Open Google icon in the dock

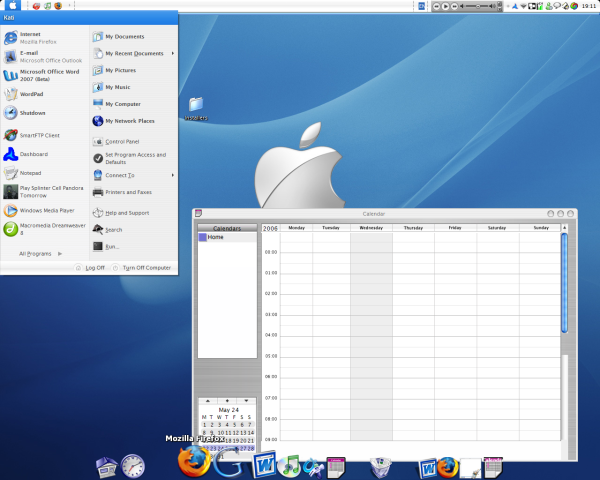pyautogui.click(x=229, y=464)
